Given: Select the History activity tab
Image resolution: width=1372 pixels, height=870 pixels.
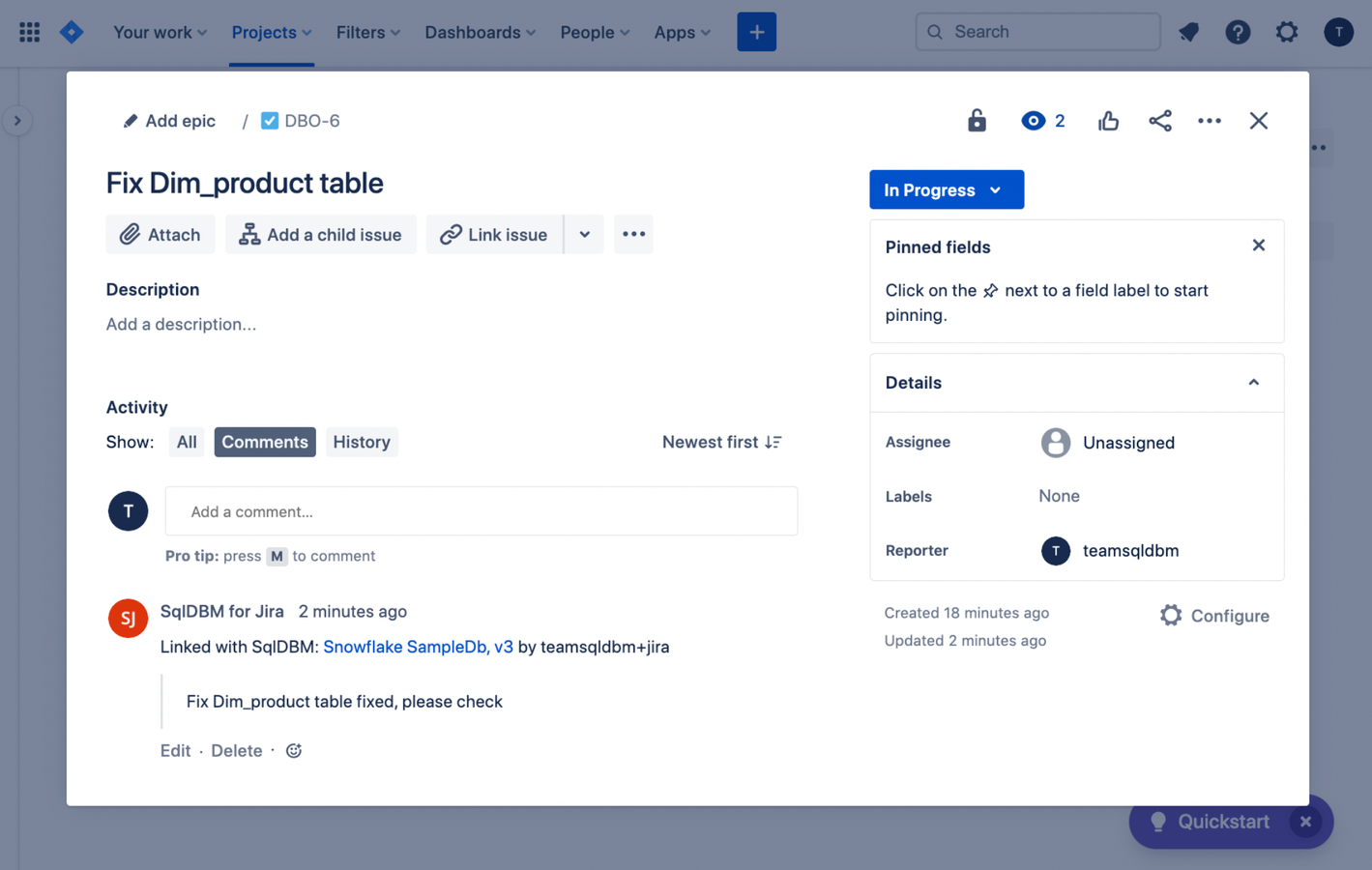Looking at the screenshot, I should [362, 442].
